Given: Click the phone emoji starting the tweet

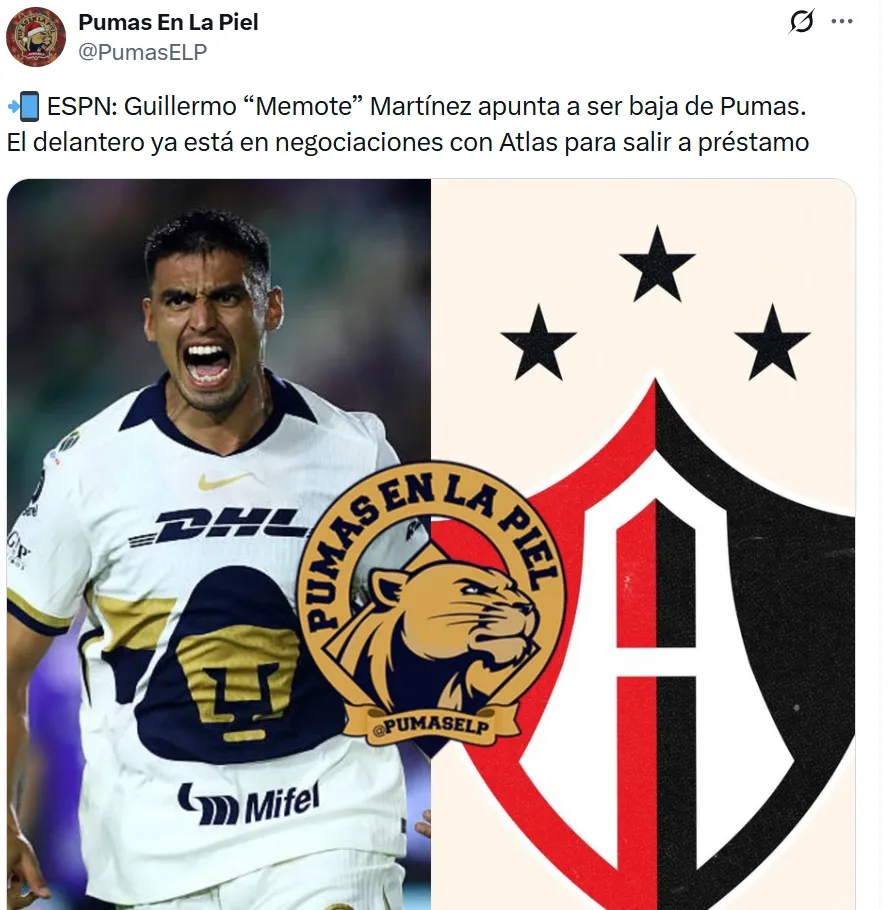Looking at the screenshot, I should pos(24,106).
